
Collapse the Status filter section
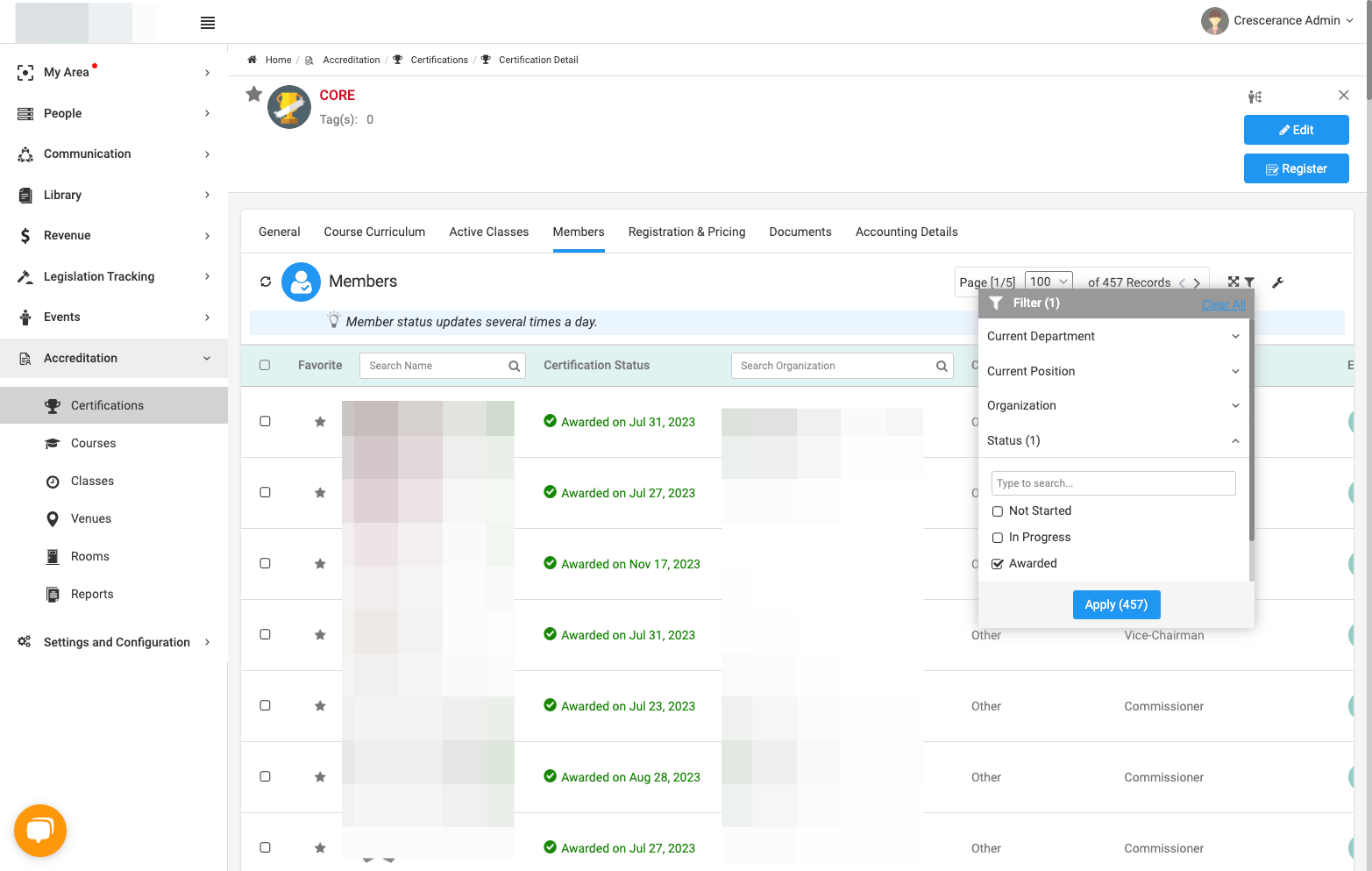coord(1113,440)
